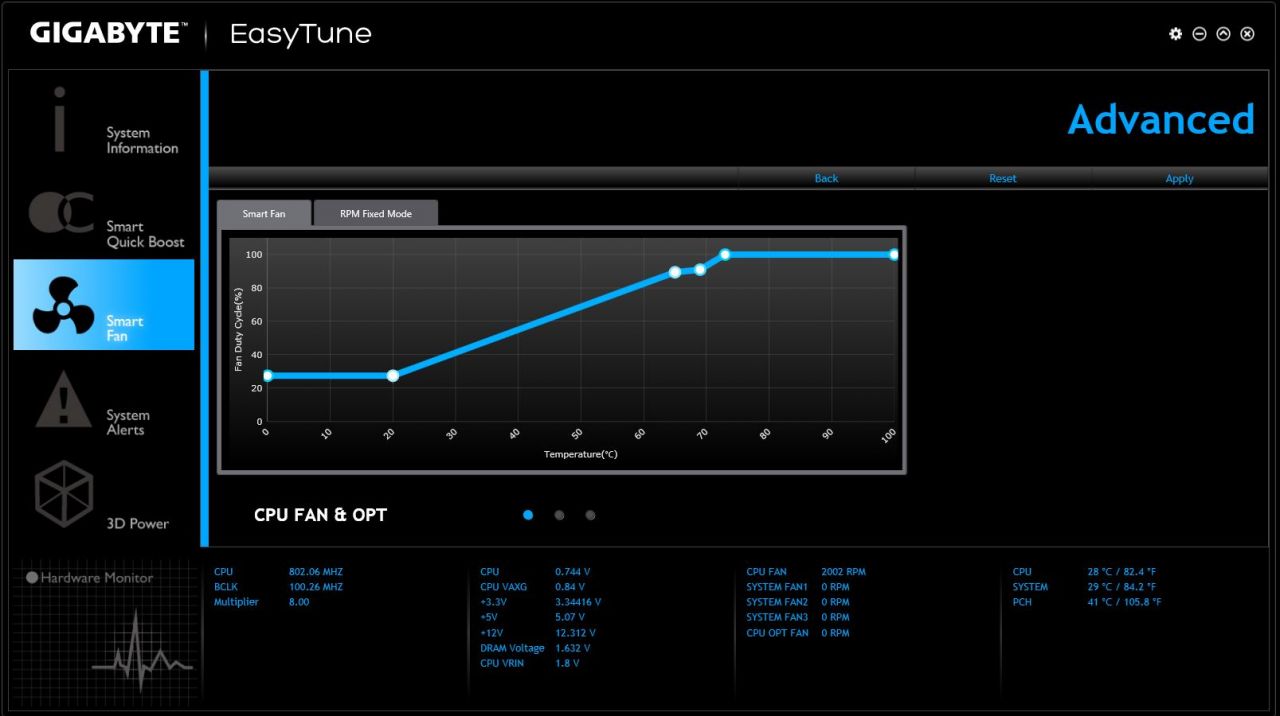Switch to the second fan page dot

click(559, 515)
